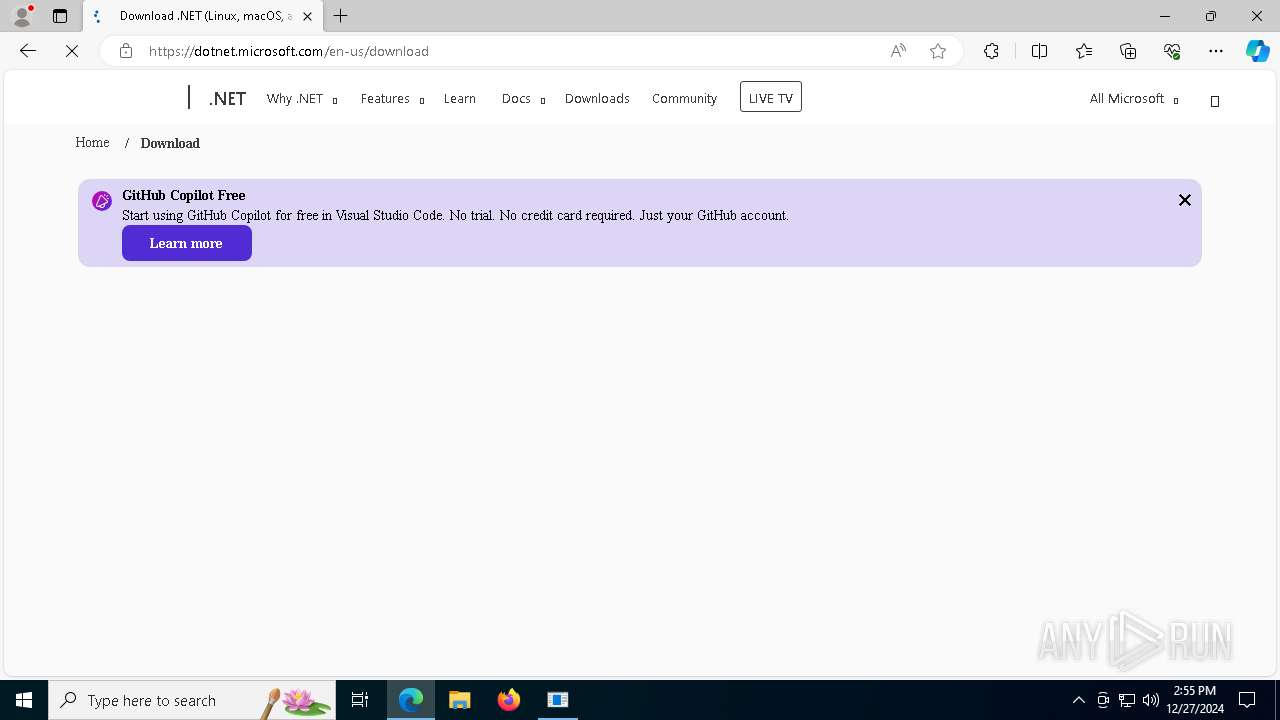Open File Explorer from taskbar

point(460,700)
